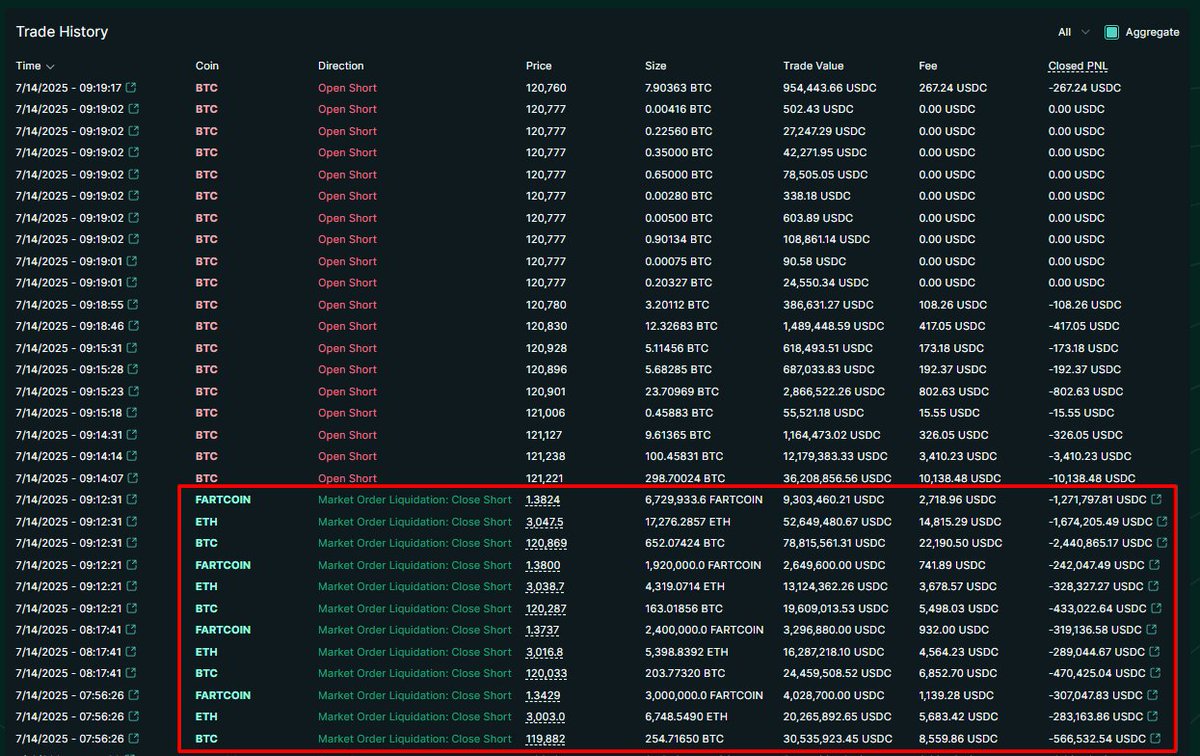Open BTC link in the 120,869 price row
This screenshot has width=1200, height=756.
click(x=206, y=543)
